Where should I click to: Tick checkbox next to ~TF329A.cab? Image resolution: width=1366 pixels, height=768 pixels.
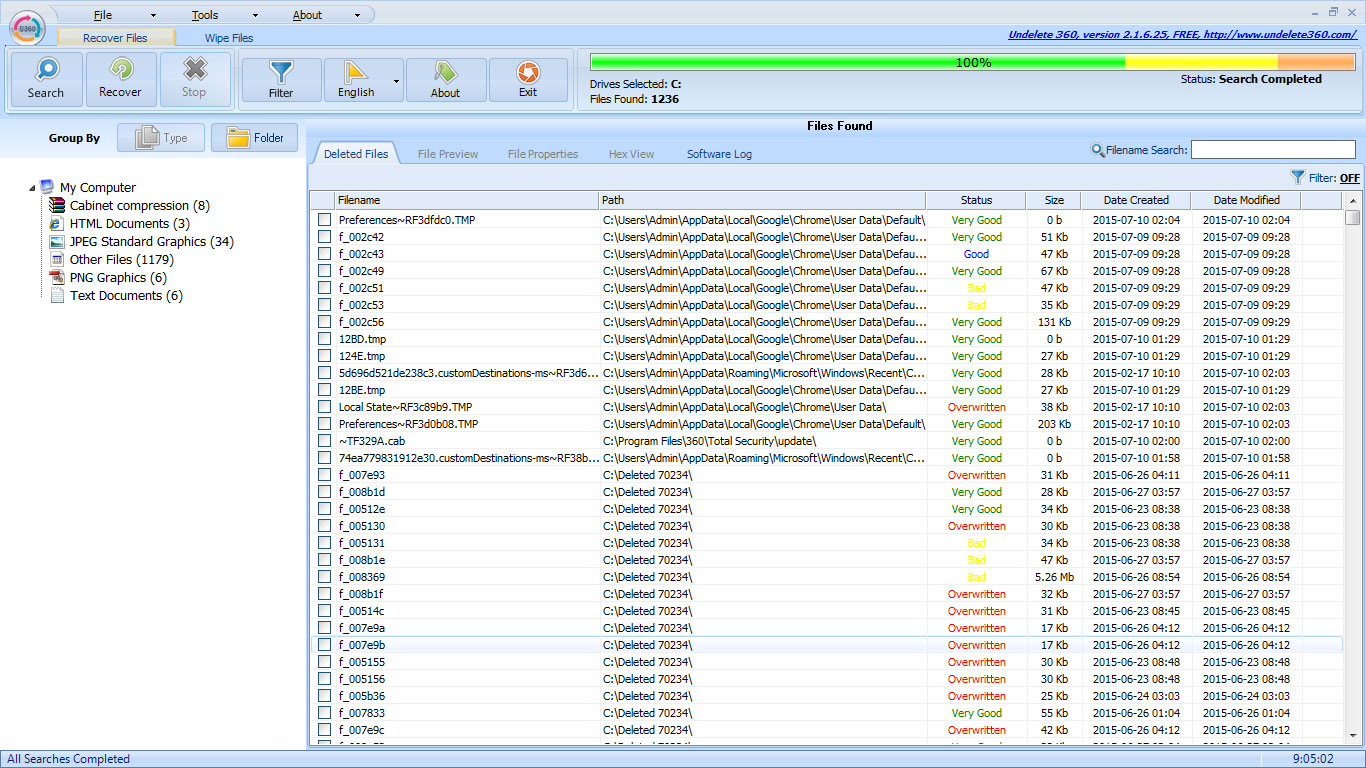(x=324, y=441)
